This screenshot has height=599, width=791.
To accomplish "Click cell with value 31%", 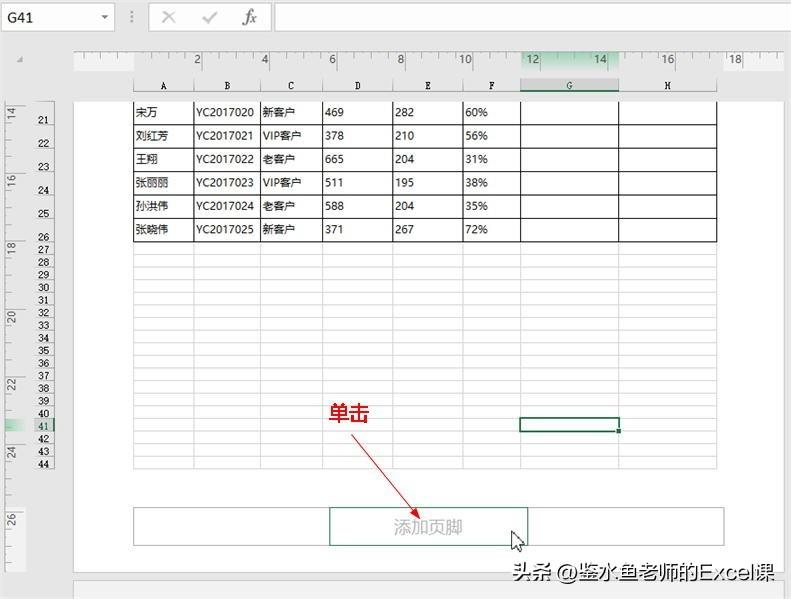I will [x=491, y=159].
